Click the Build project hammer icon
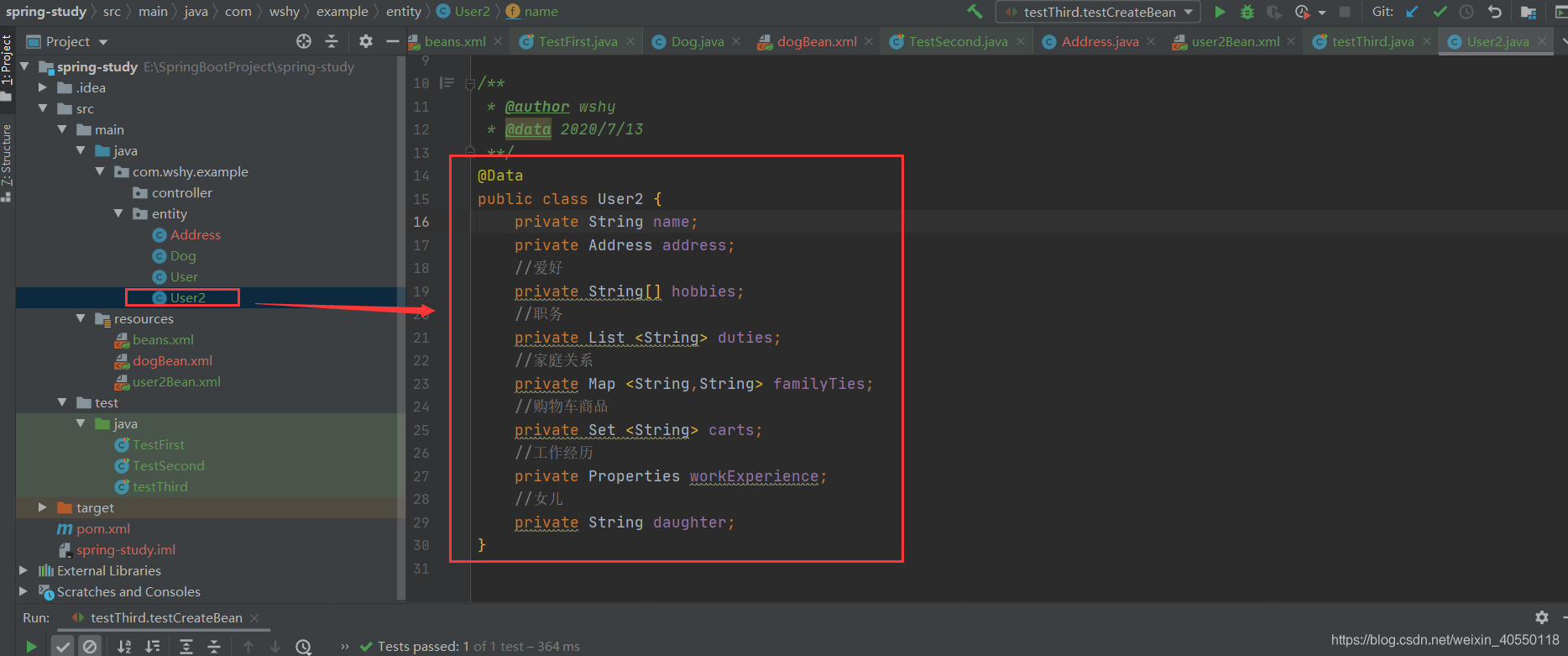 point(975,12)
